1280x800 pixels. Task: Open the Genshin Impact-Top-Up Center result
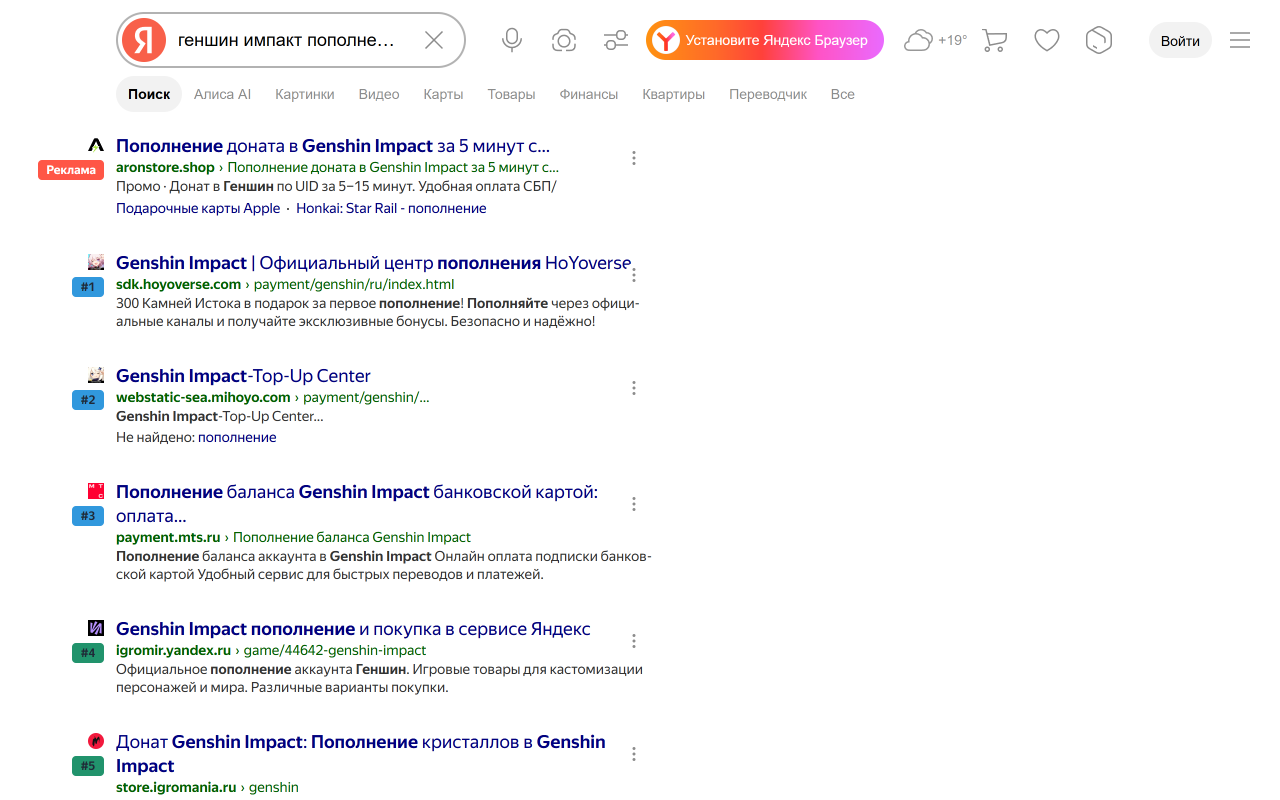(x=243, y=376)
